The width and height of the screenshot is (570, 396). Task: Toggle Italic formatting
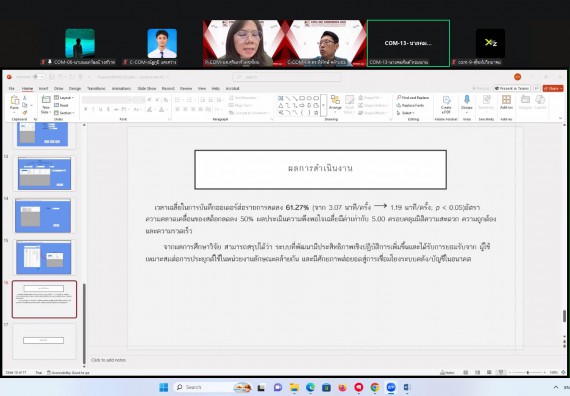pyautogui.click(x=93, y=109)
